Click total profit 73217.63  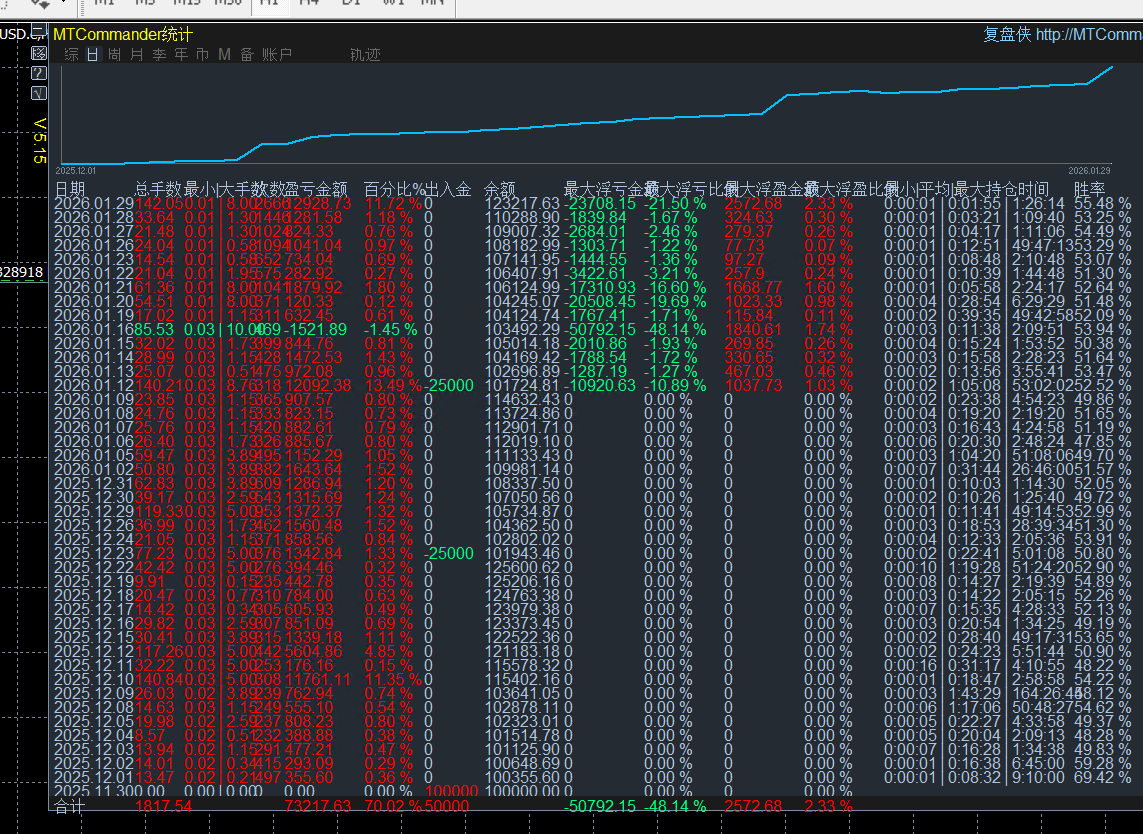pos(318,807)
